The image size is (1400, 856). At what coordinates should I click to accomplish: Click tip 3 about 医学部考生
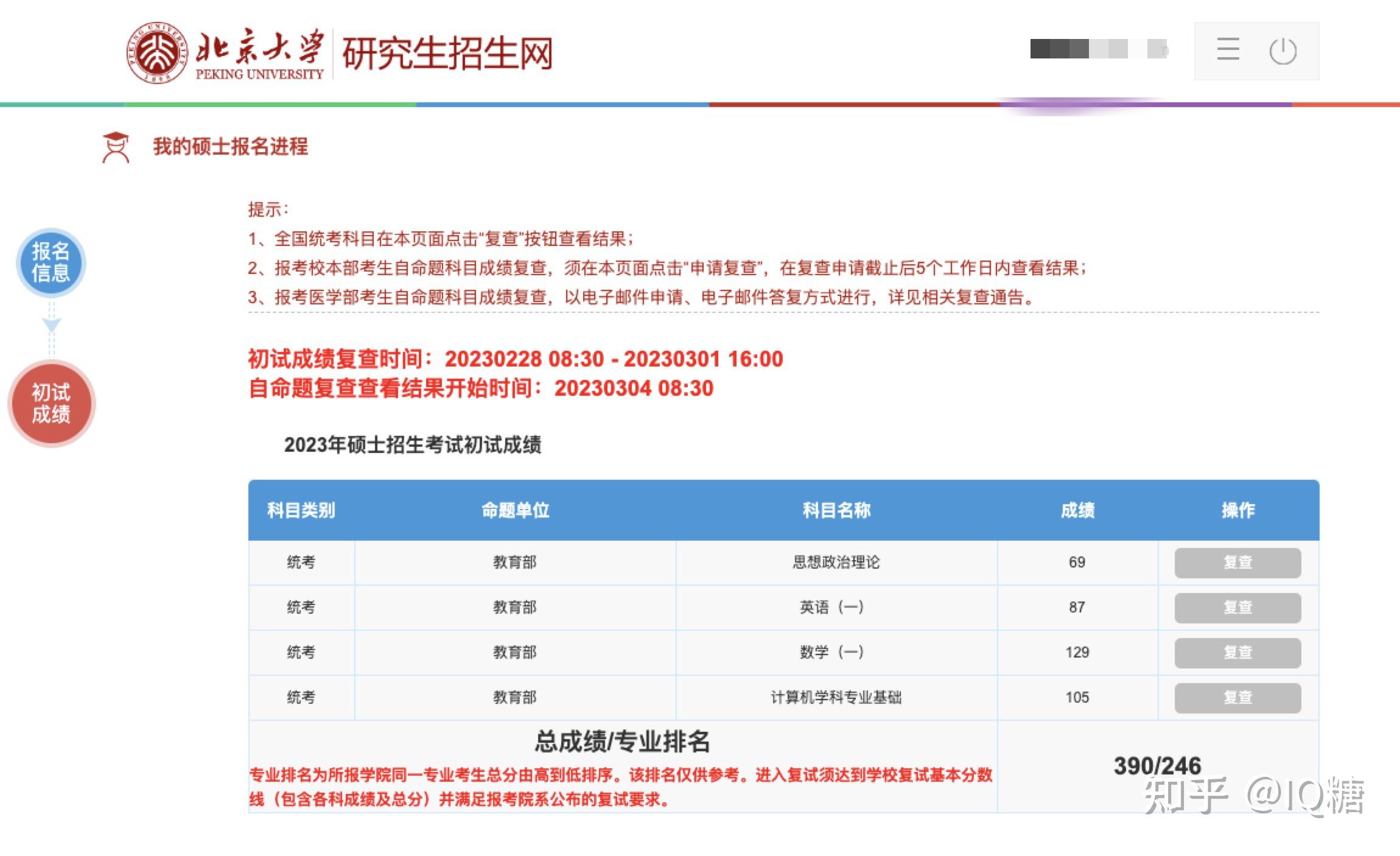coord(642,297)
